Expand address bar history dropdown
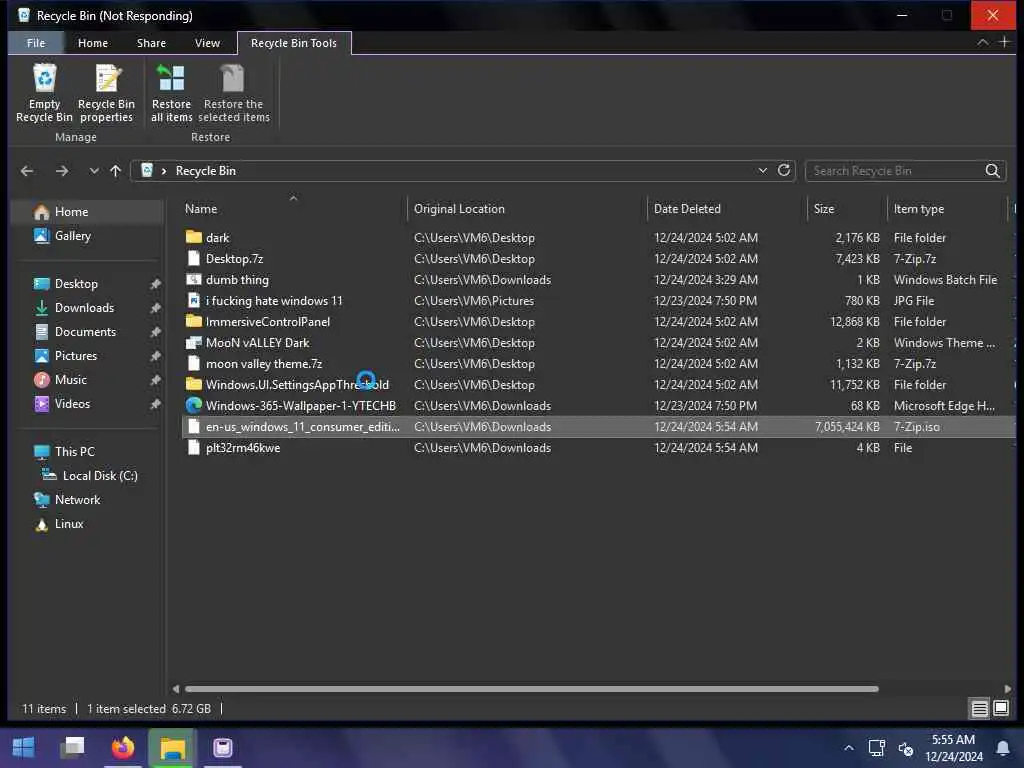The width and height of the screenshot is (1024, 768). click(x=762, y=170)
